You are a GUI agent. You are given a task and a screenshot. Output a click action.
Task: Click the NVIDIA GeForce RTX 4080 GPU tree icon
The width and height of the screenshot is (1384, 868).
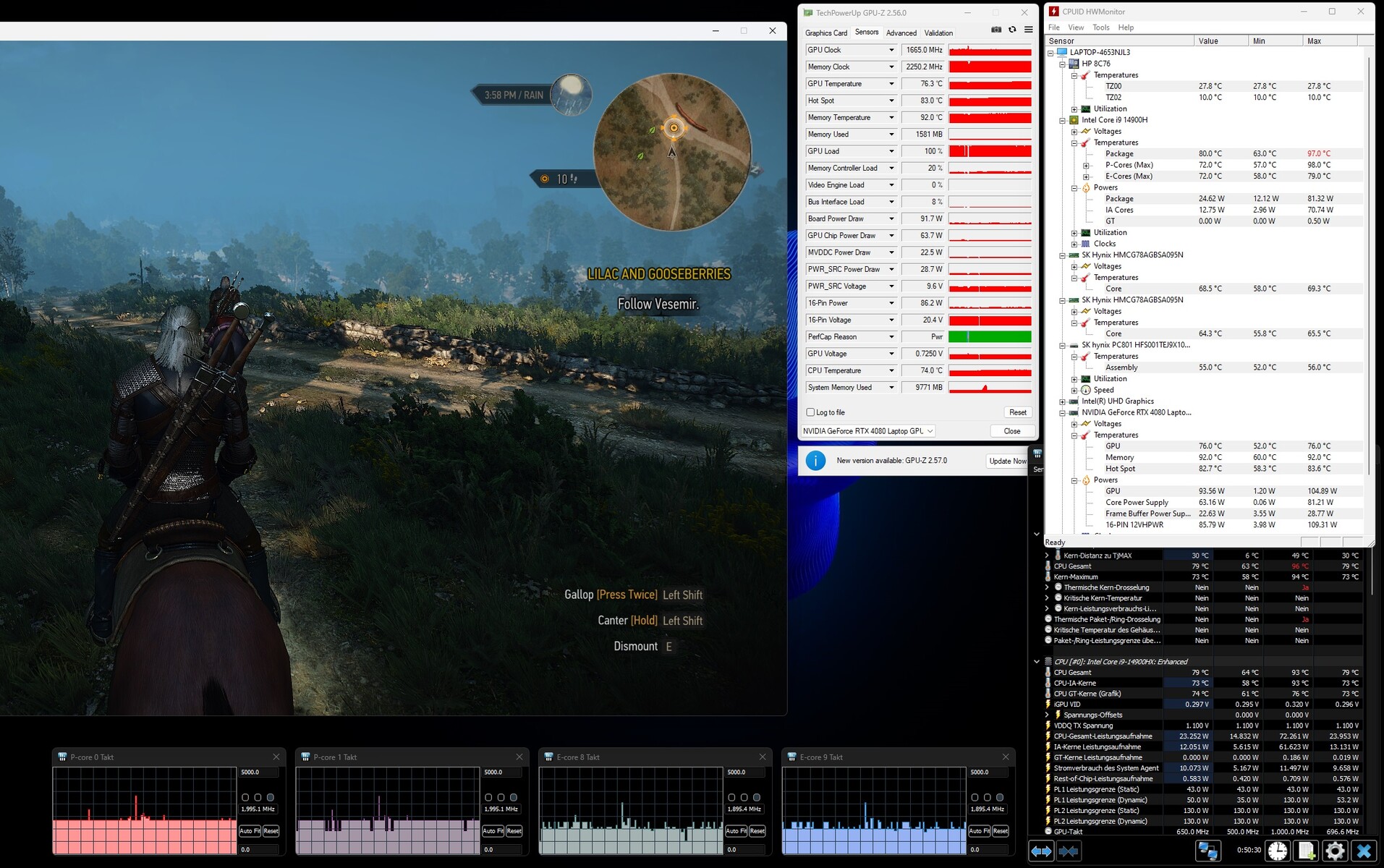point(1074,412)
